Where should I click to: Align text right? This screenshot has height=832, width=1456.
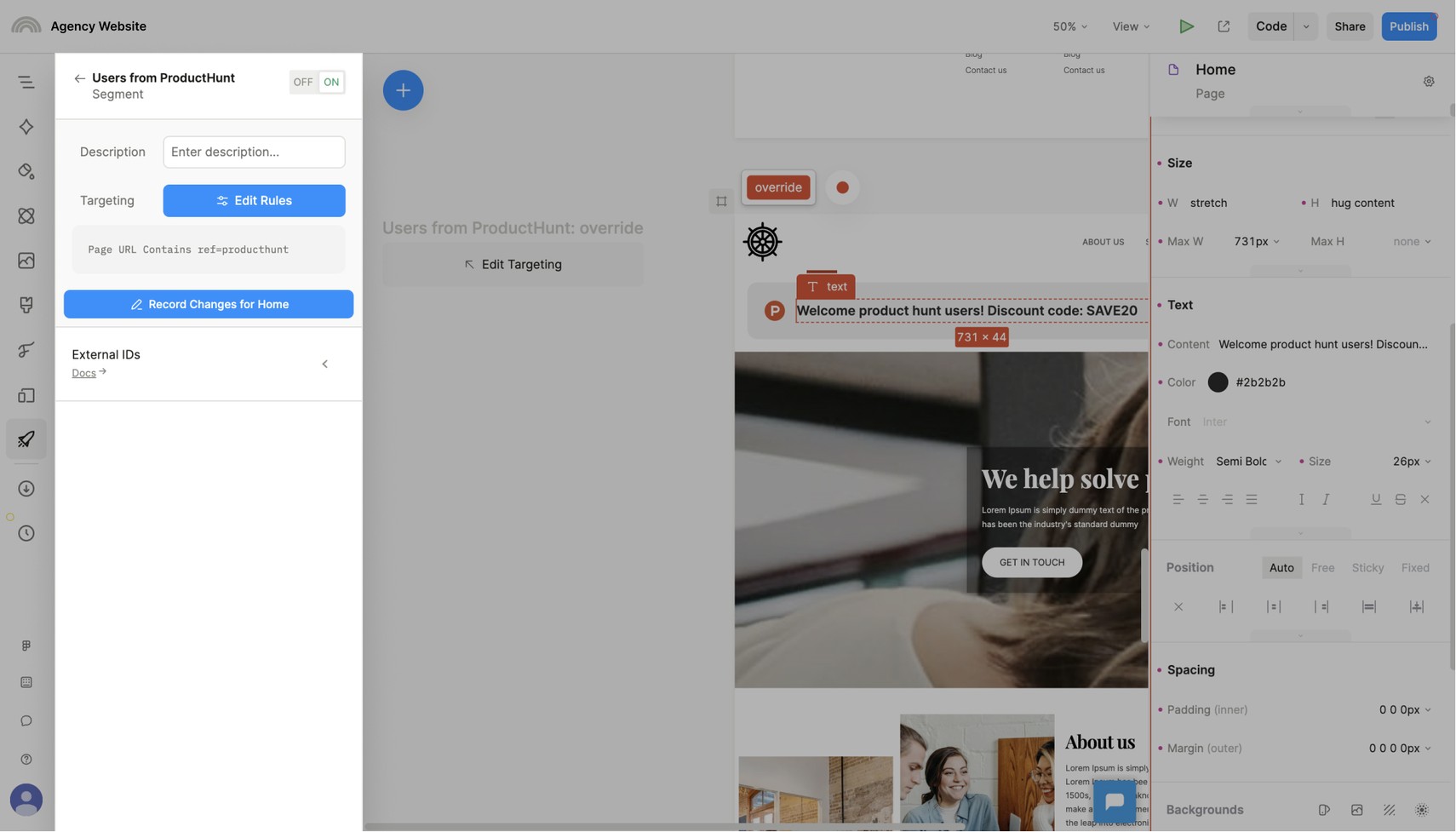pos(1227,500)
